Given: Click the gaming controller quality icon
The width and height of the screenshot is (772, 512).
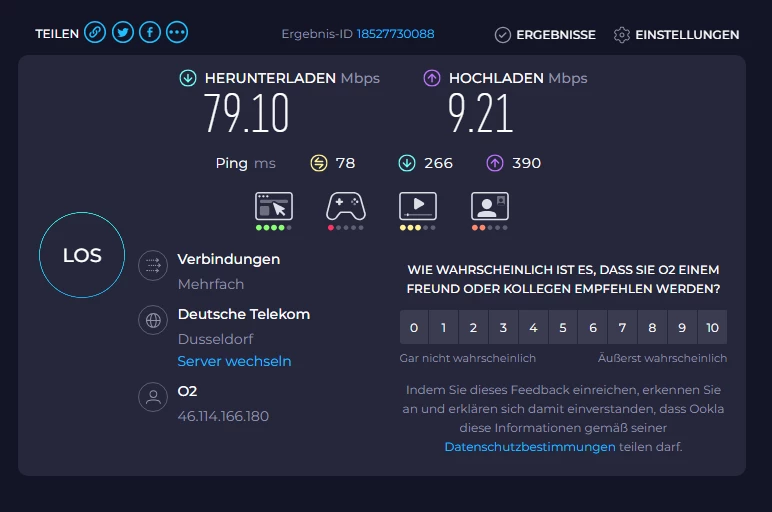Looking at the screenshot, I should (x=346, y=206).
